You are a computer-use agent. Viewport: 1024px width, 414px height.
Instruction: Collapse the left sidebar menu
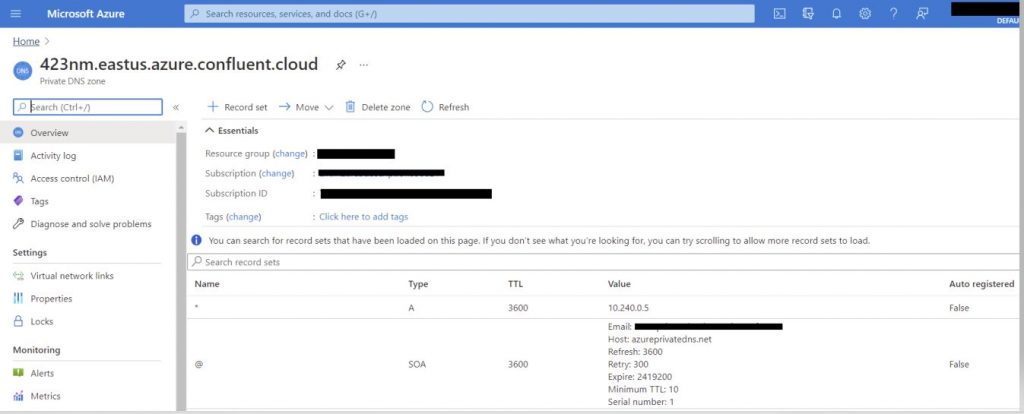tap(176, 107)
